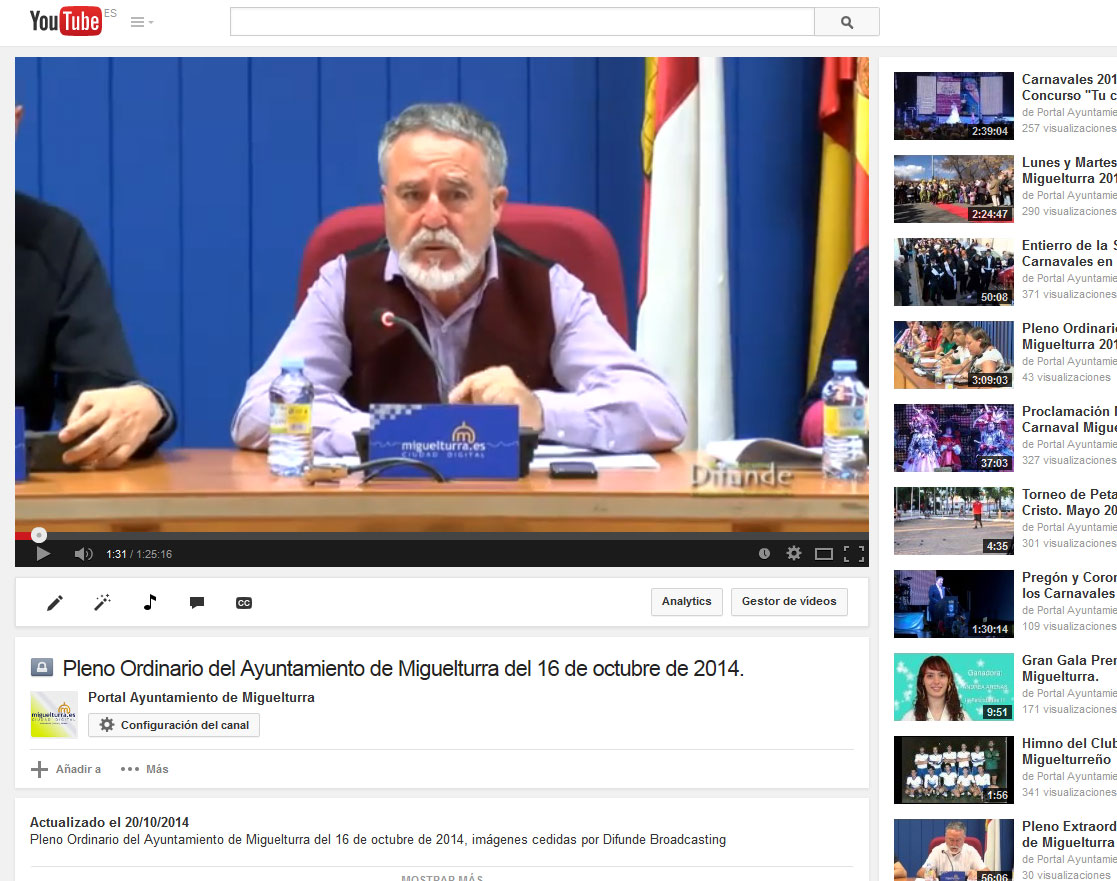Click the YouTube logo to go home
The height and width of the screenshot is (881, 1117).
[x=66, y=21]
